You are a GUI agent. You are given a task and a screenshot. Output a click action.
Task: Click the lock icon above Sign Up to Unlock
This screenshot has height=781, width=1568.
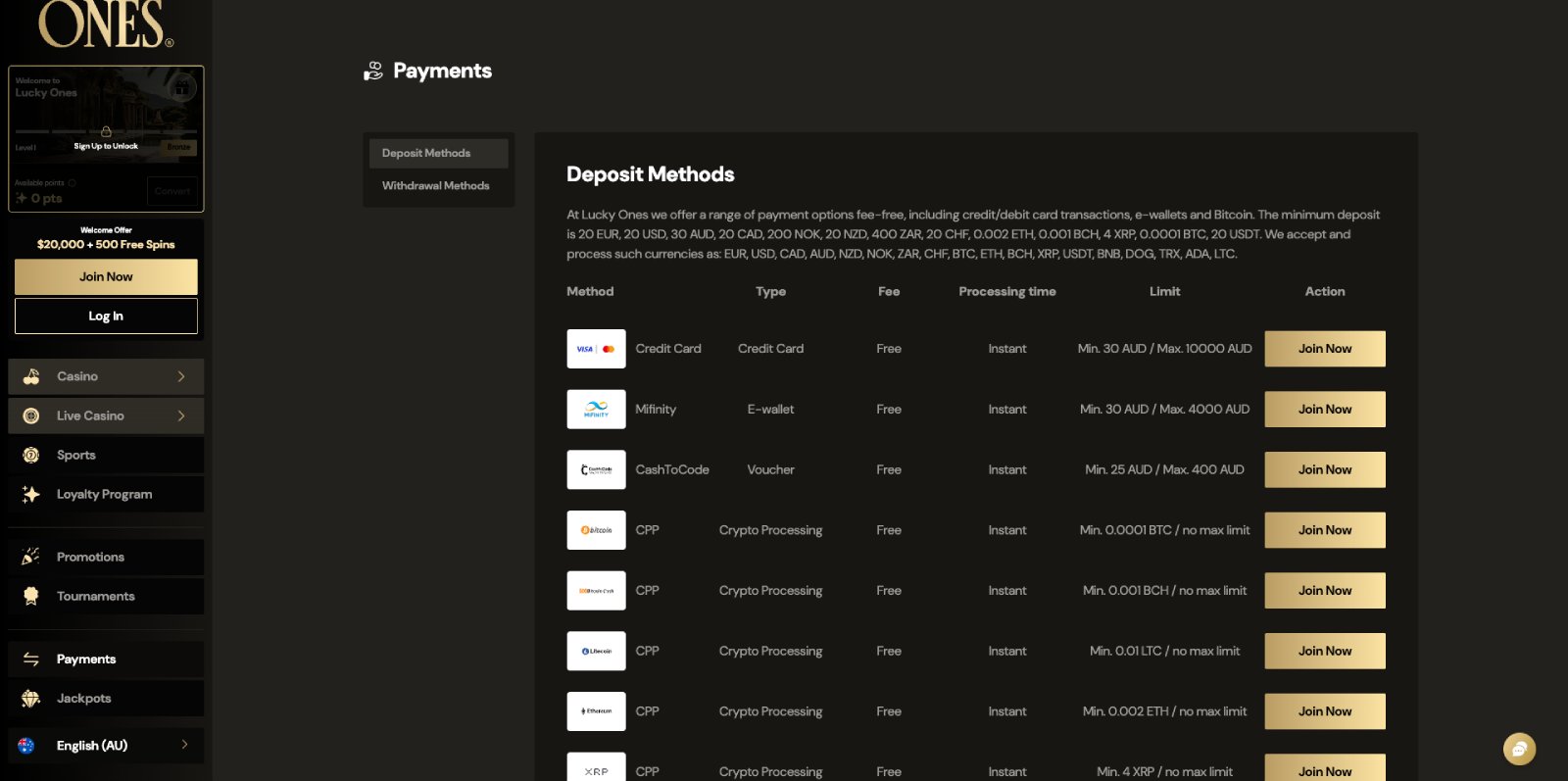click(x=106, y=131)
